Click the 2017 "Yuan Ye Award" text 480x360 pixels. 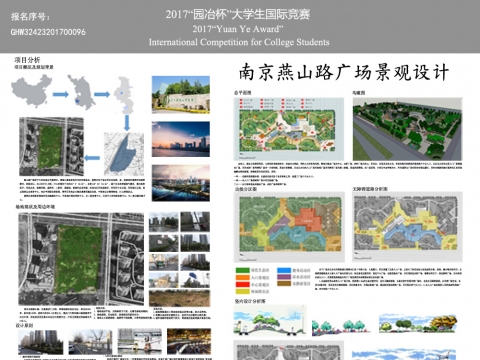pyautogui.click(x=238, y=29)
